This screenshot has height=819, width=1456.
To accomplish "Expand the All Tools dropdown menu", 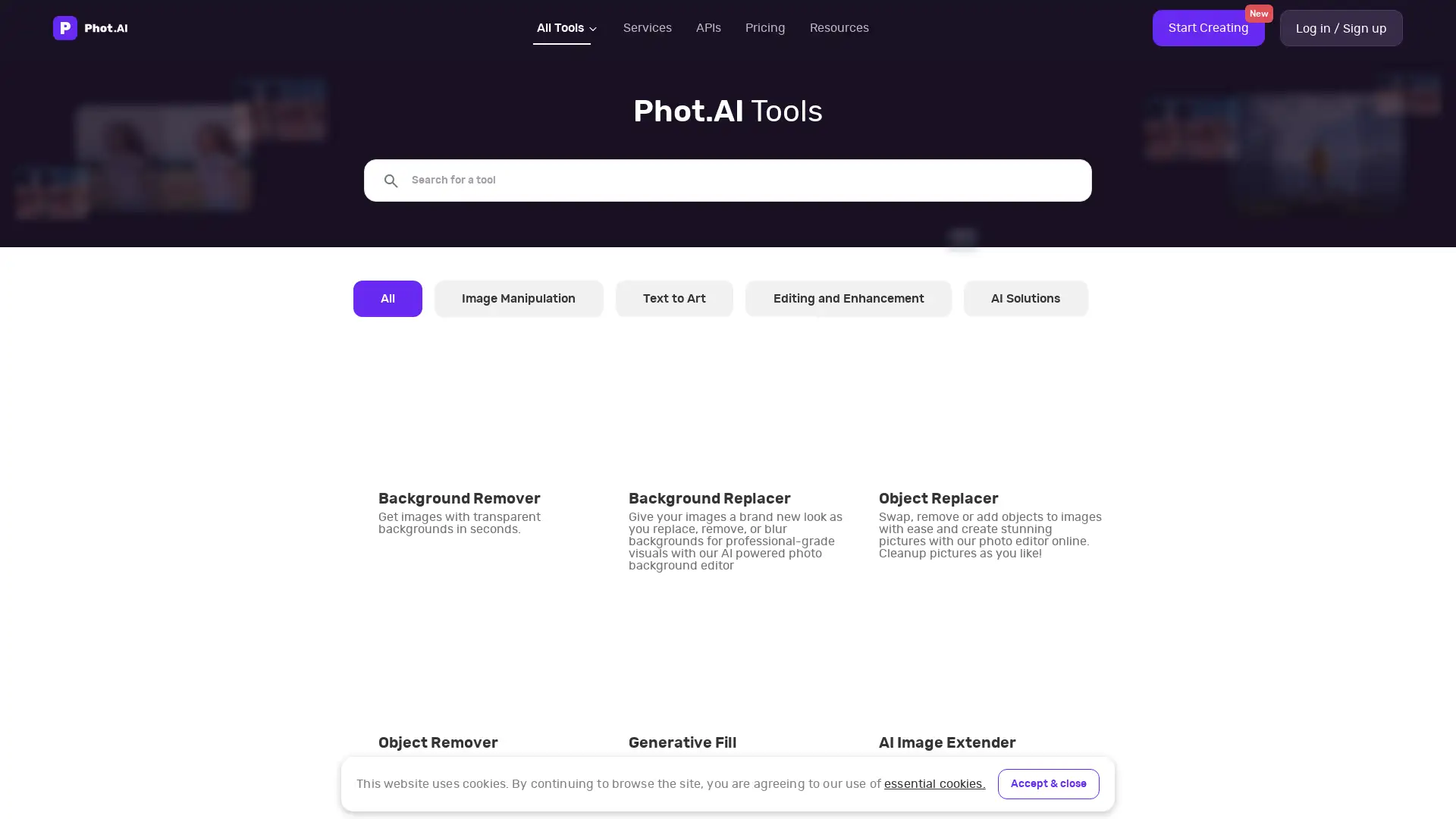I will point(565,27).
